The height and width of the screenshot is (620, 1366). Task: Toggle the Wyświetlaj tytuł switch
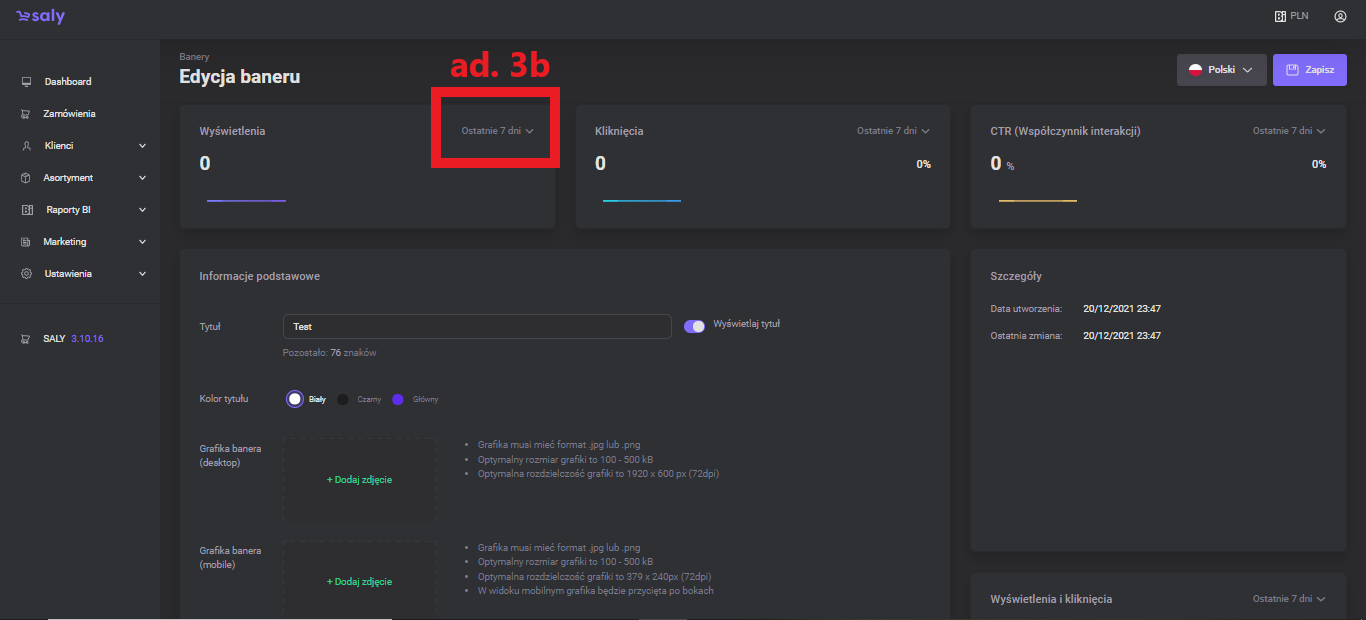point(694,326)
